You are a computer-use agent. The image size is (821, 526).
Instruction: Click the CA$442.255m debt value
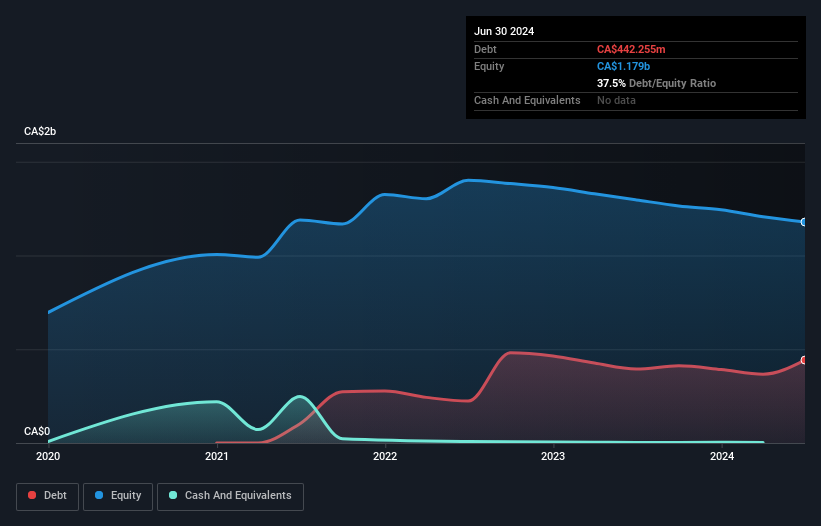[x=631, y=49]
